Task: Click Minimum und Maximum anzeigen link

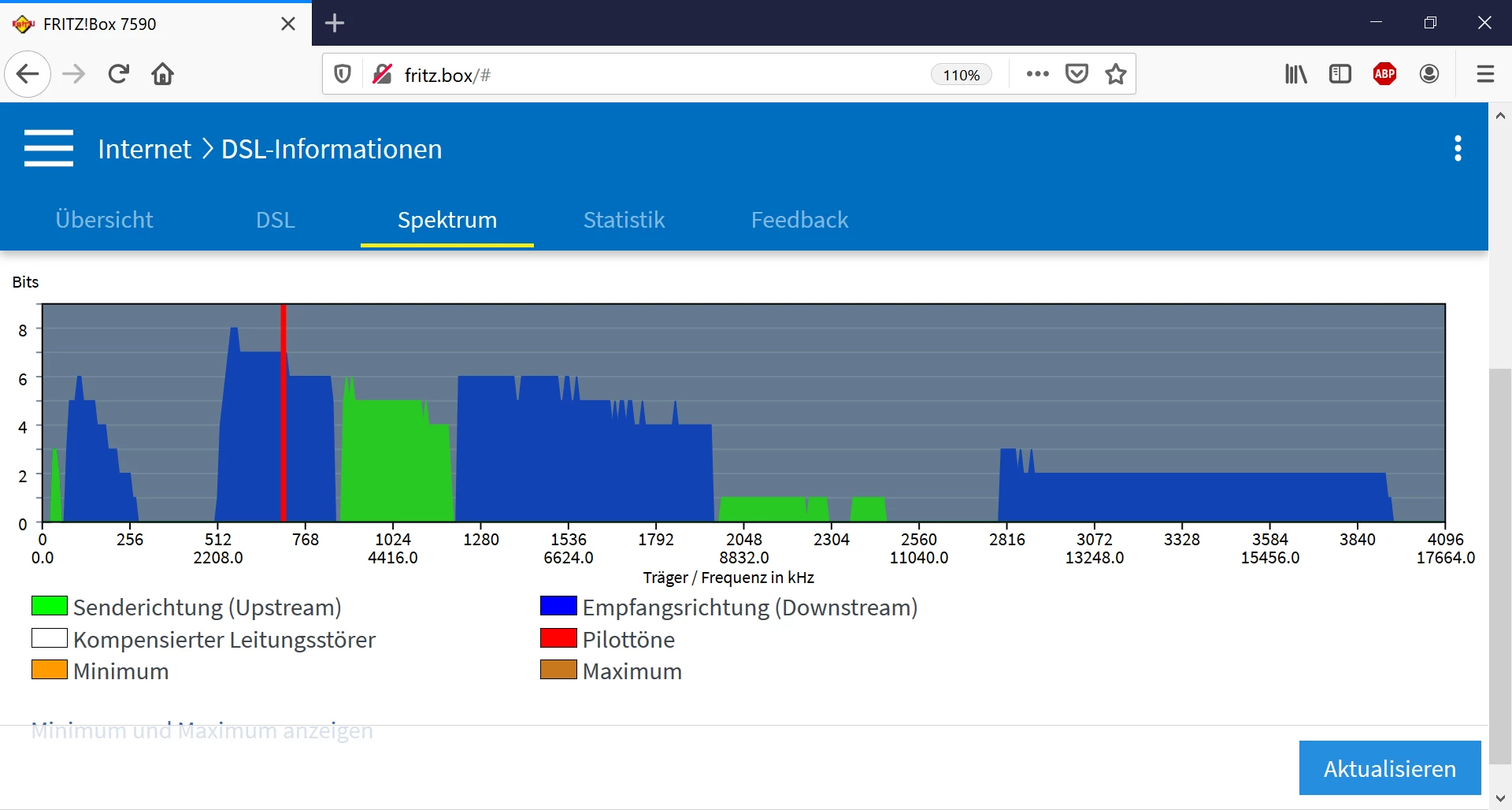Action: (x=202, y=730)
